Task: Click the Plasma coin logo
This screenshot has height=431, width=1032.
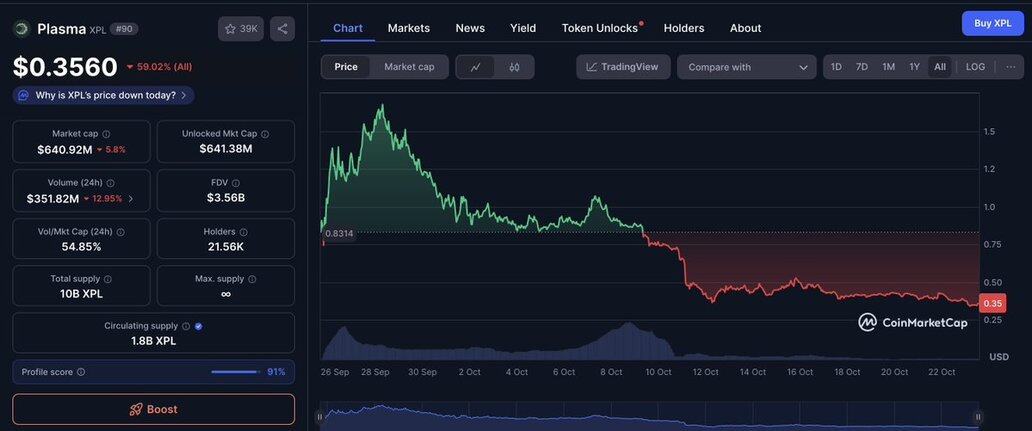Action: (x=21, y=29)
